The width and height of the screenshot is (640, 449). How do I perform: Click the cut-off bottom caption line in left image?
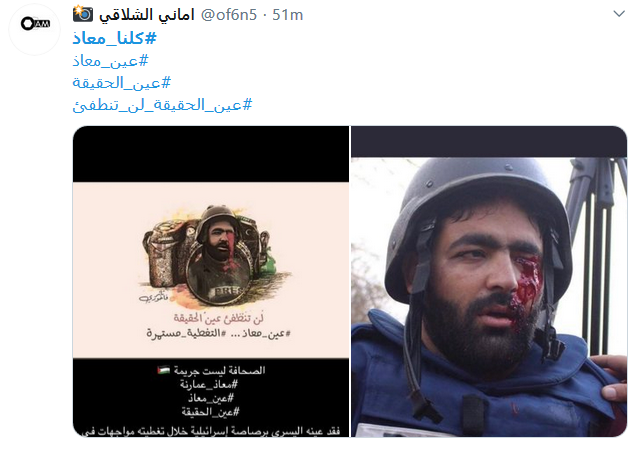point(211,431)
